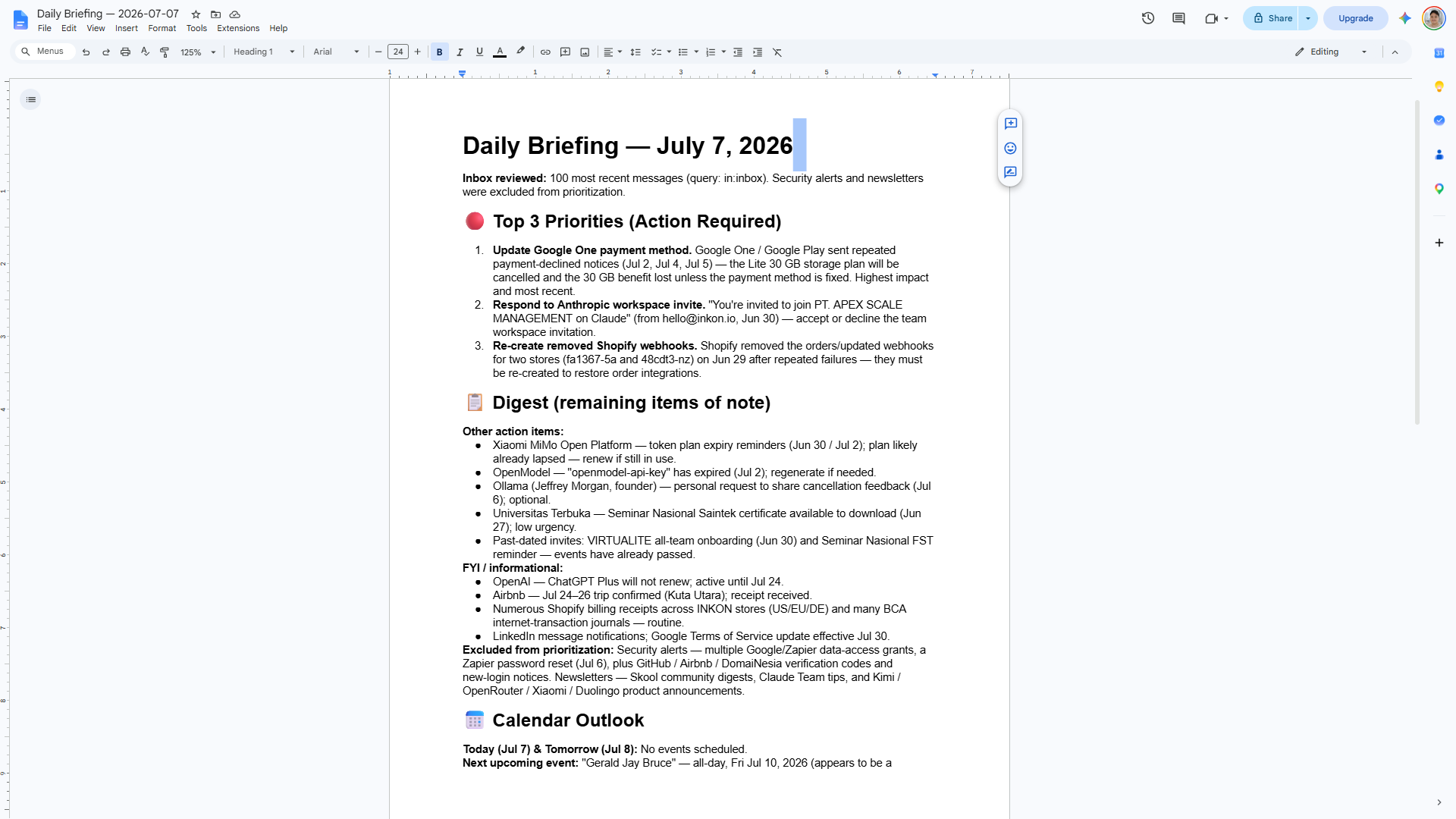The image size is (1456, 819).
Task: Open the Arial font dropdown
Action: pyautogui.click(x=336, y=52)
